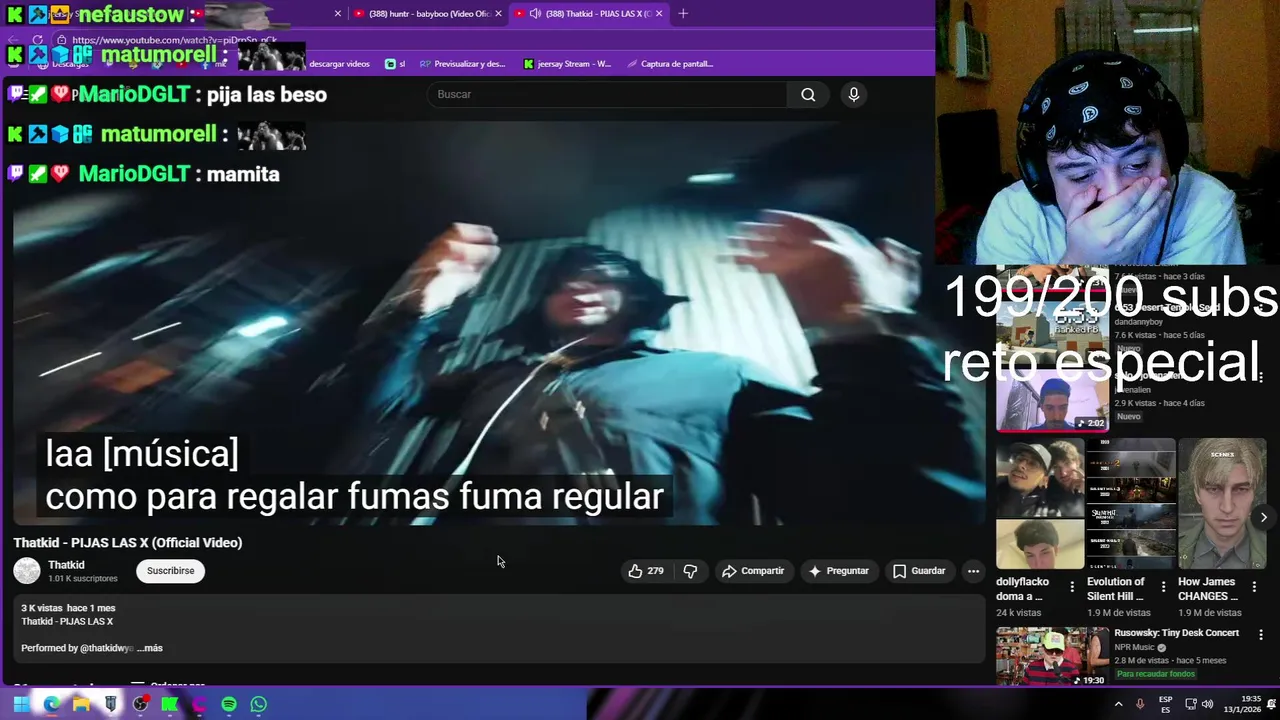
Task: Open Captura de pantall... bookmark
Action: point(670,64)
